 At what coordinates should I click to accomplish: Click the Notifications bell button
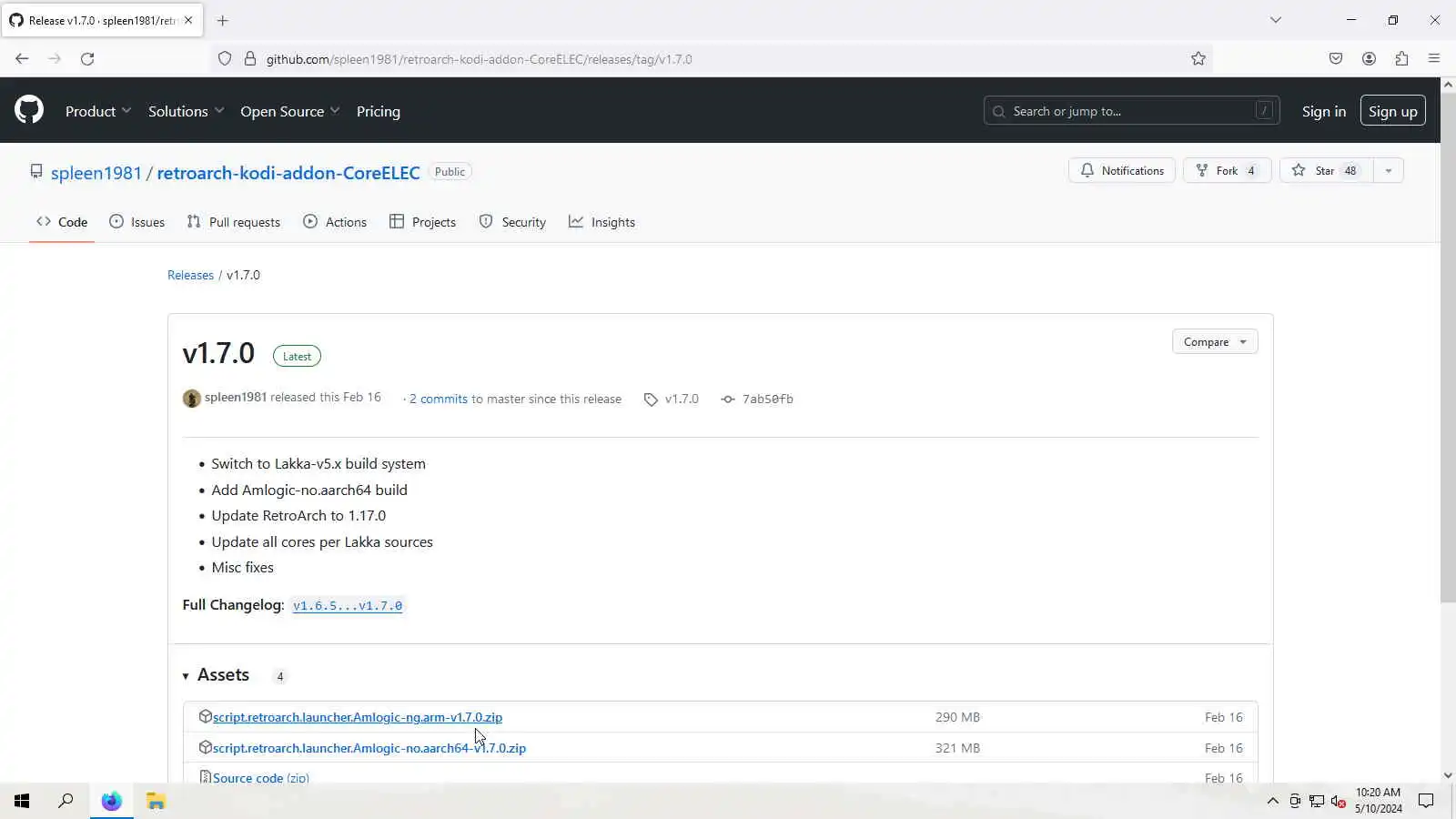[1122, 171]
